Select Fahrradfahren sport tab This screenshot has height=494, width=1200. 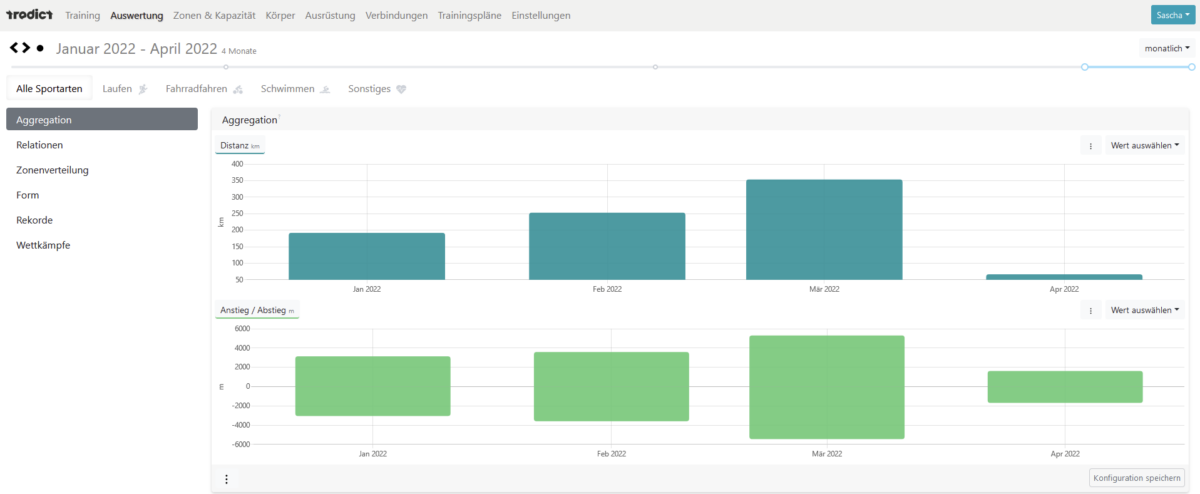coord(203,88)
